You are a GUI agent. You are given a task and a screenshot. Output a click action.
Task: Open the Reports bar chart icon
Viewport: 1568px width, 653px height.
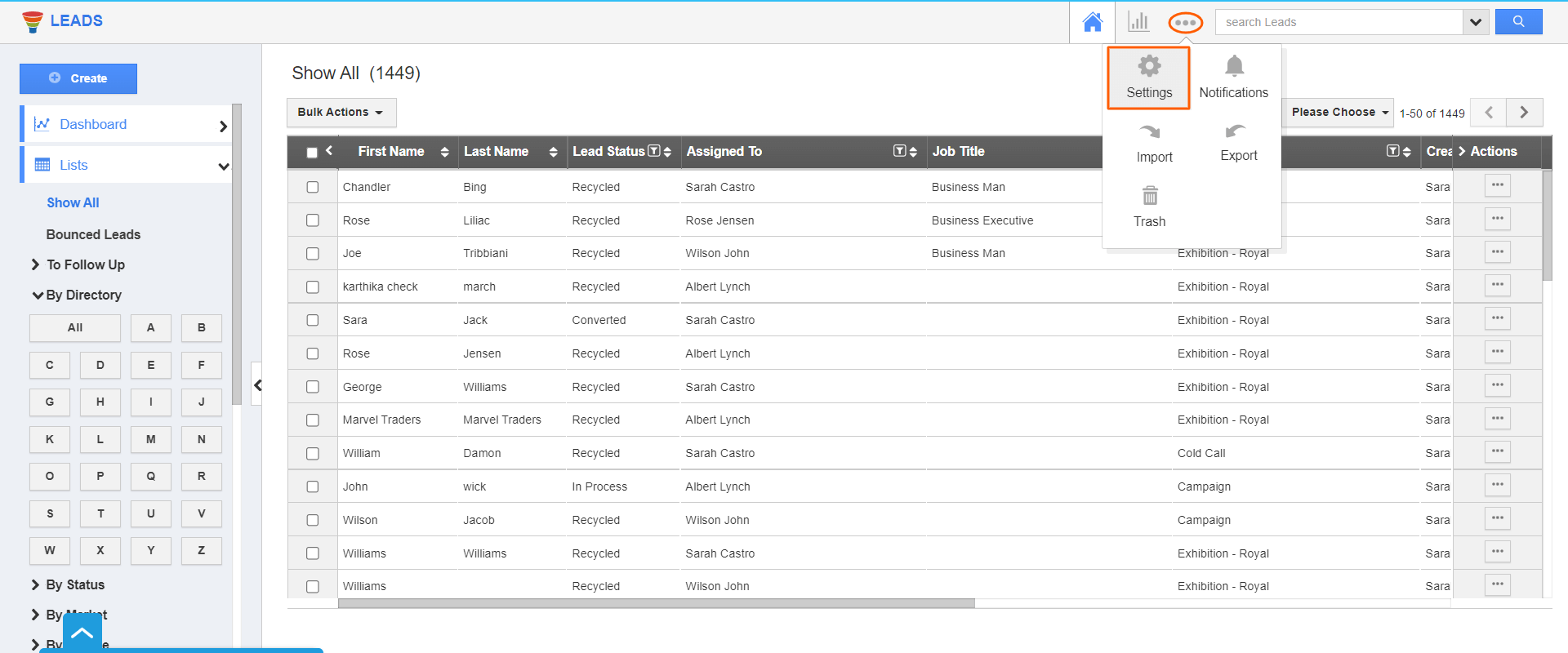click(x=1138, y=22)
